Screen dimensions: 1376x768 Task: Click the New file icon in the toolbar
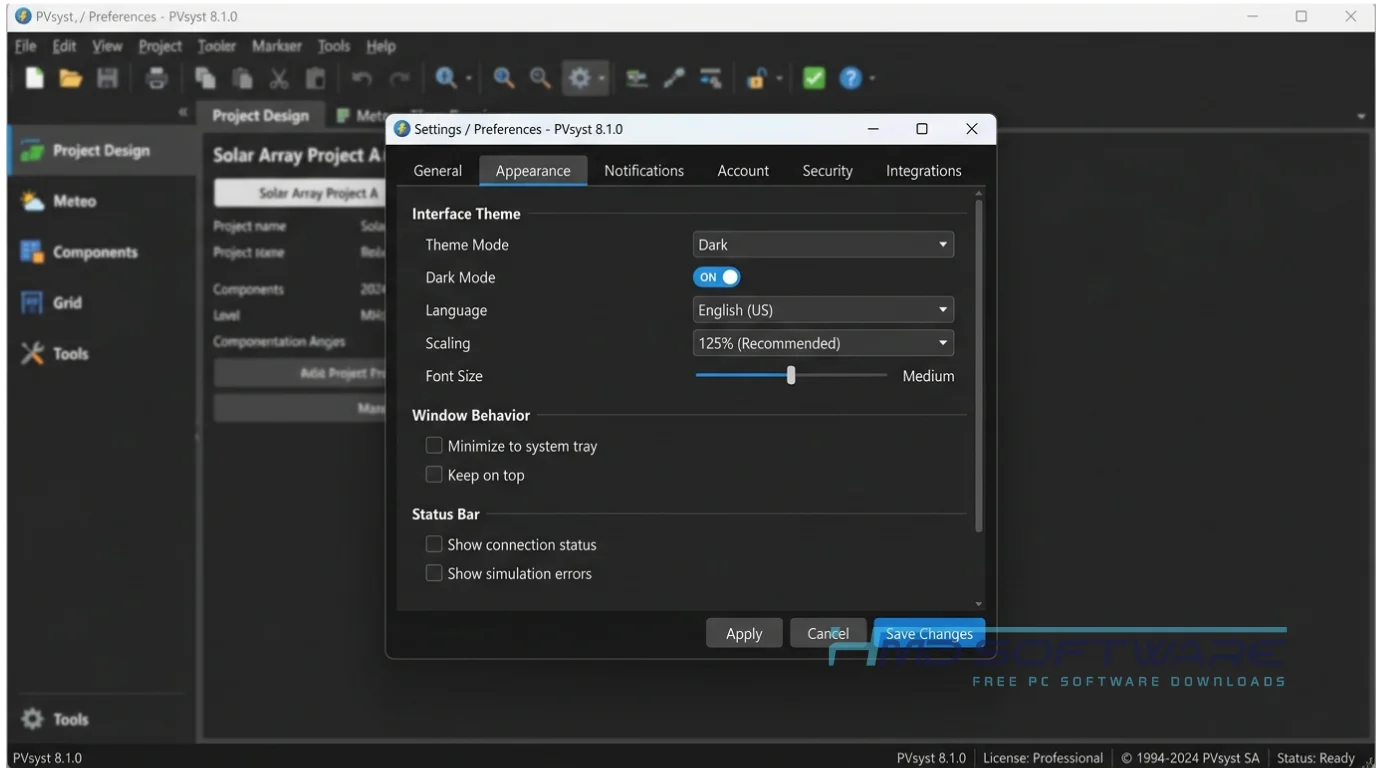click(x=35, y=78)
